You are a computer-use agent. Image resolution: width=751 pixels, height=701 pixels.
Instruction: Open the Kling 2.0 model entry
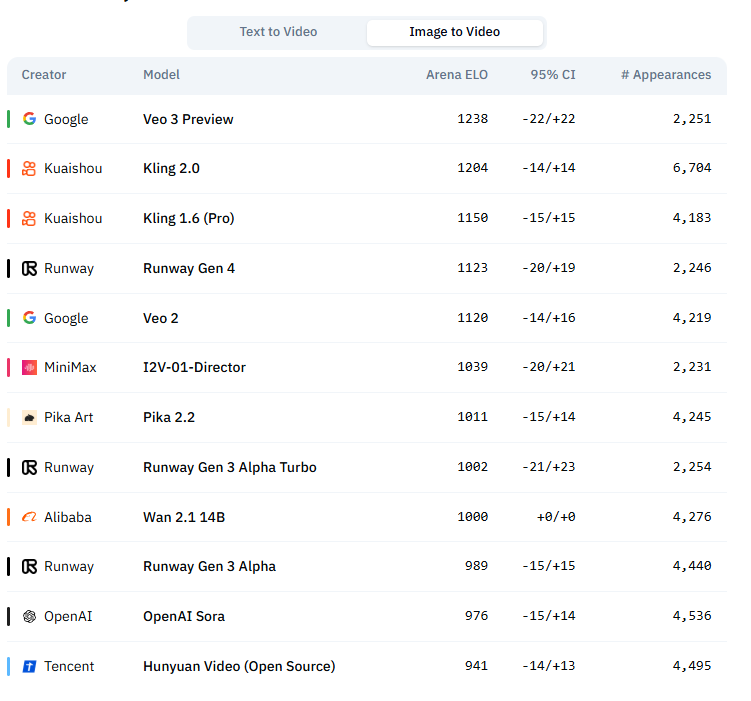[171, 169]
